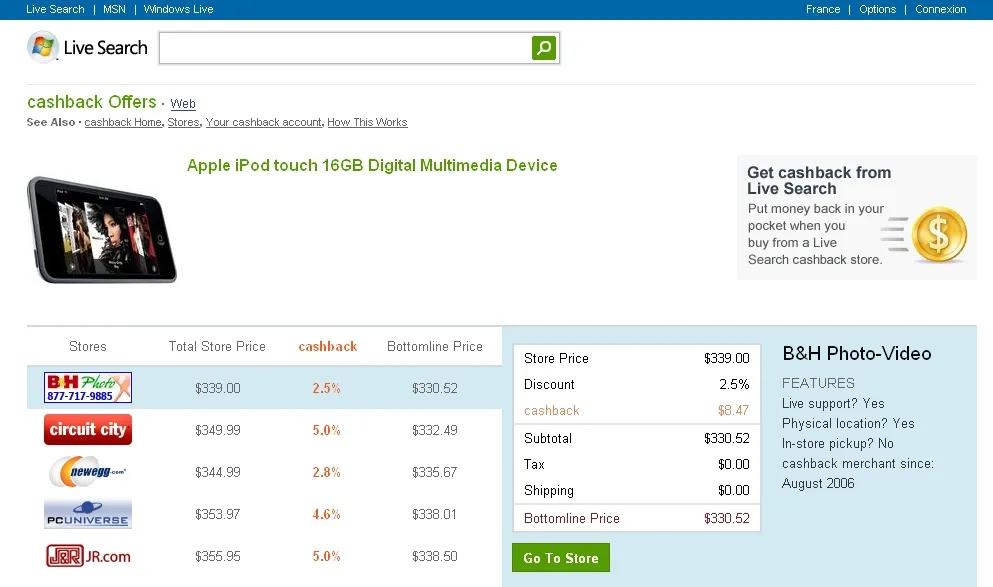Click the Shipping row label
Image resolution: width=993 pixels, height=587 pixels.
(549, 491)
